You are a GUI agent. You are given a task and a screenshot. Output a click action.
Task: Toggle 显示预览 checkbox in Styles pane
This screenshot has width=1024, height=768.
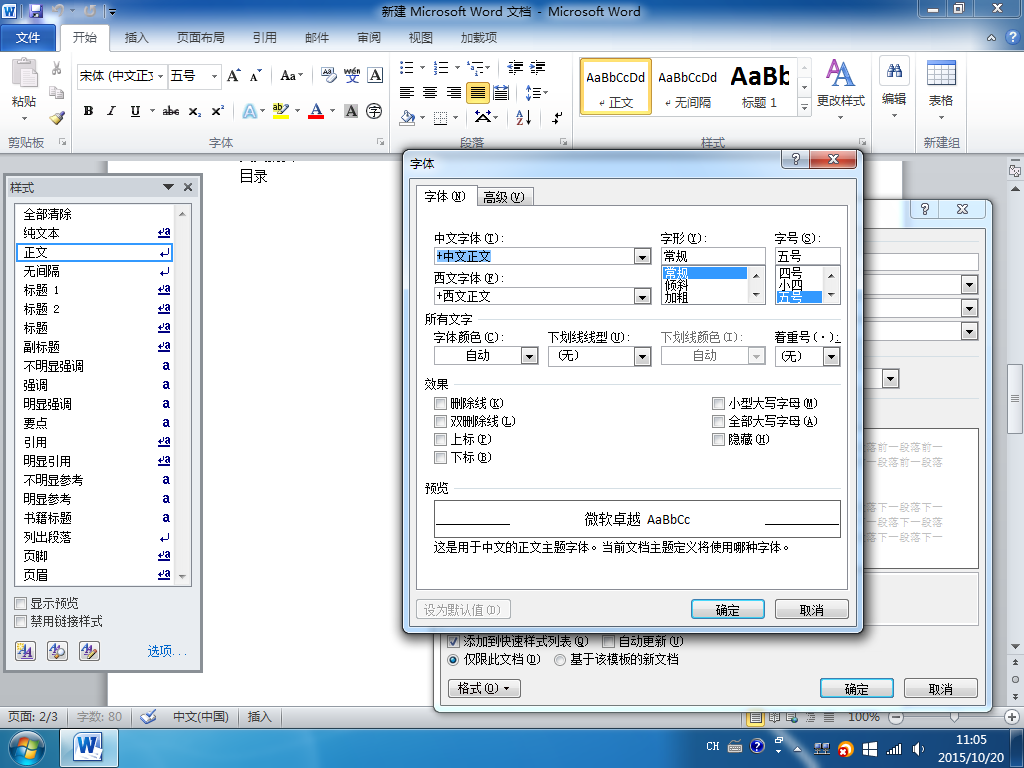(x=21, y=603)
